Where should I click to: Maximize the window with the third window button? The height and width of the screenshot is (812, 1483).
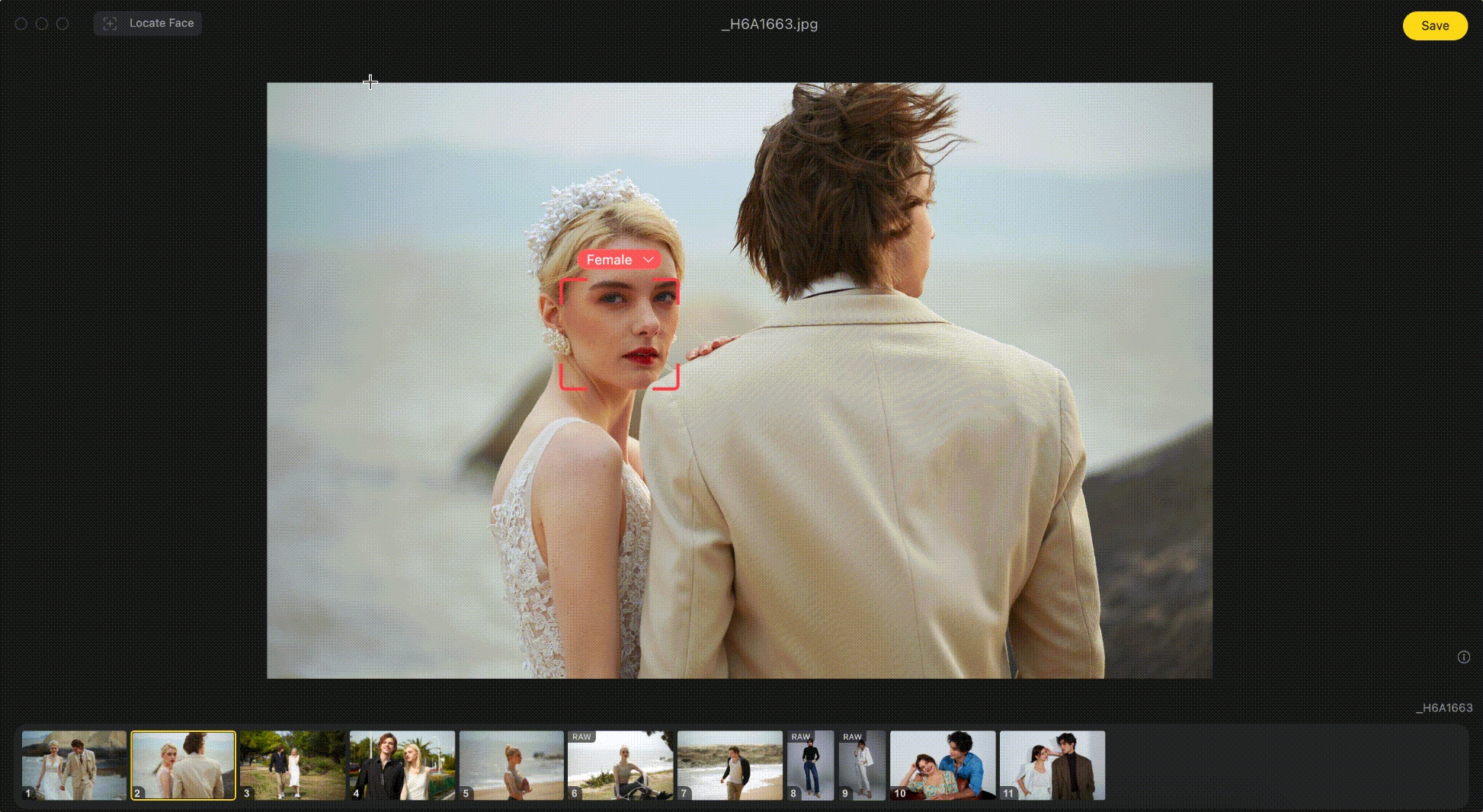pos(62,24)
